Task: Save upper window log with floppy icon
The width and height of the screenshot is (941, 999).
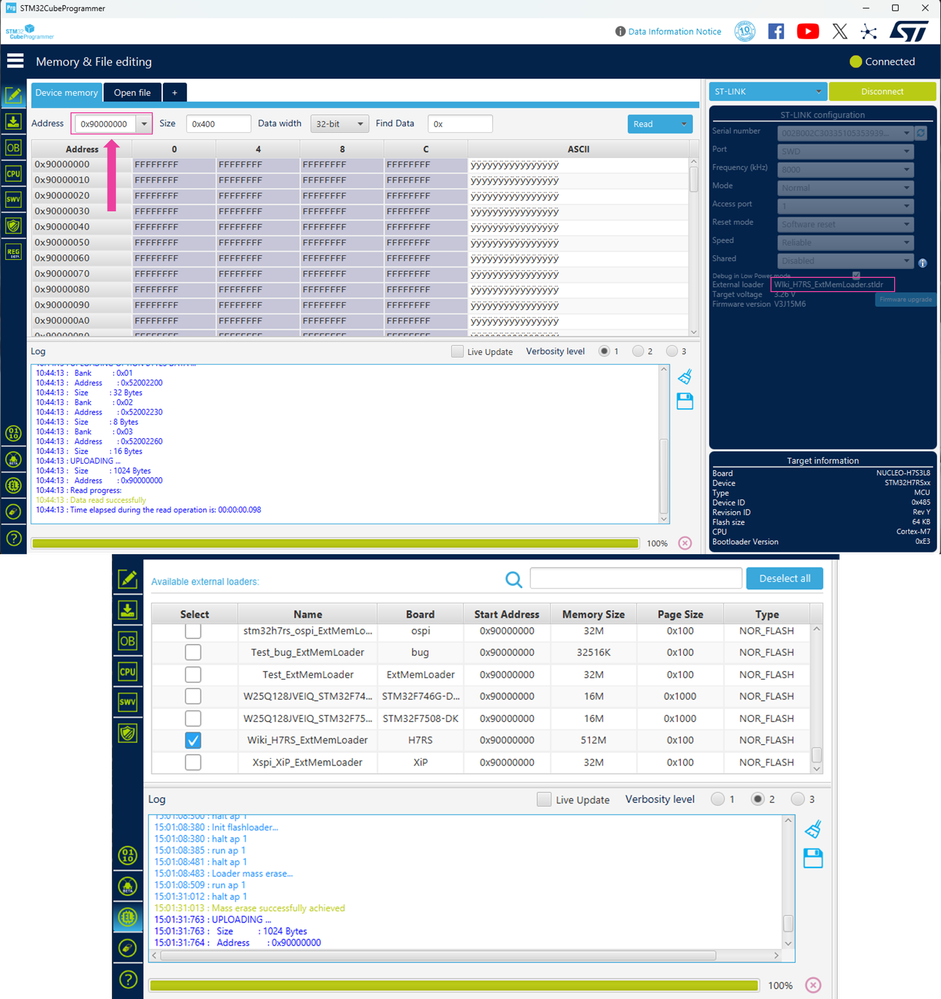Action: (x=685, y=401)
